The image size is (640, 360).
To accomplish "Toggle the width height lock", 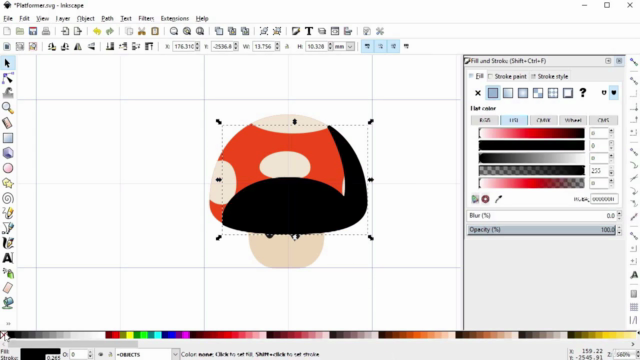I will click(287, 47).
